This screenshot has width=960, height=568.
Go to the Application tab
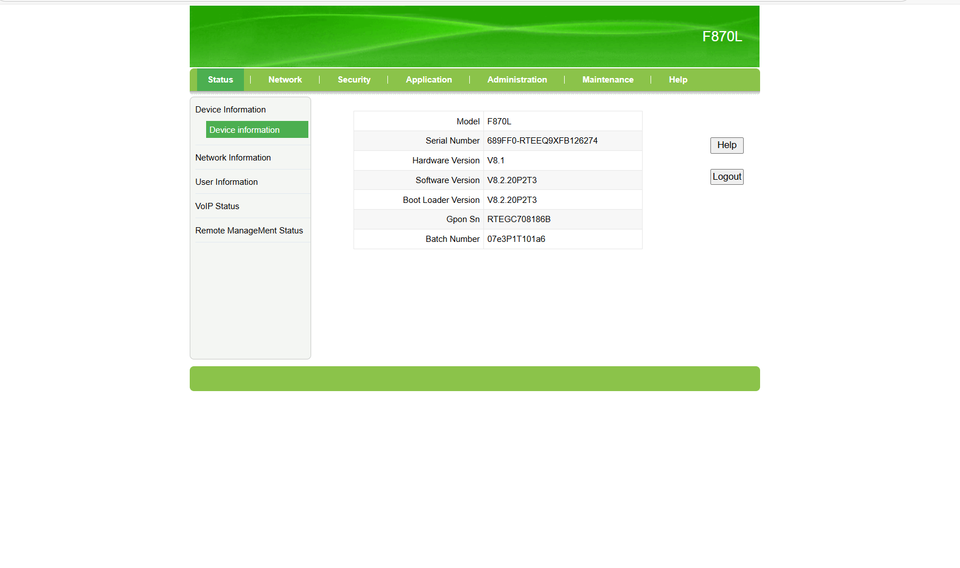coord(429,80)
